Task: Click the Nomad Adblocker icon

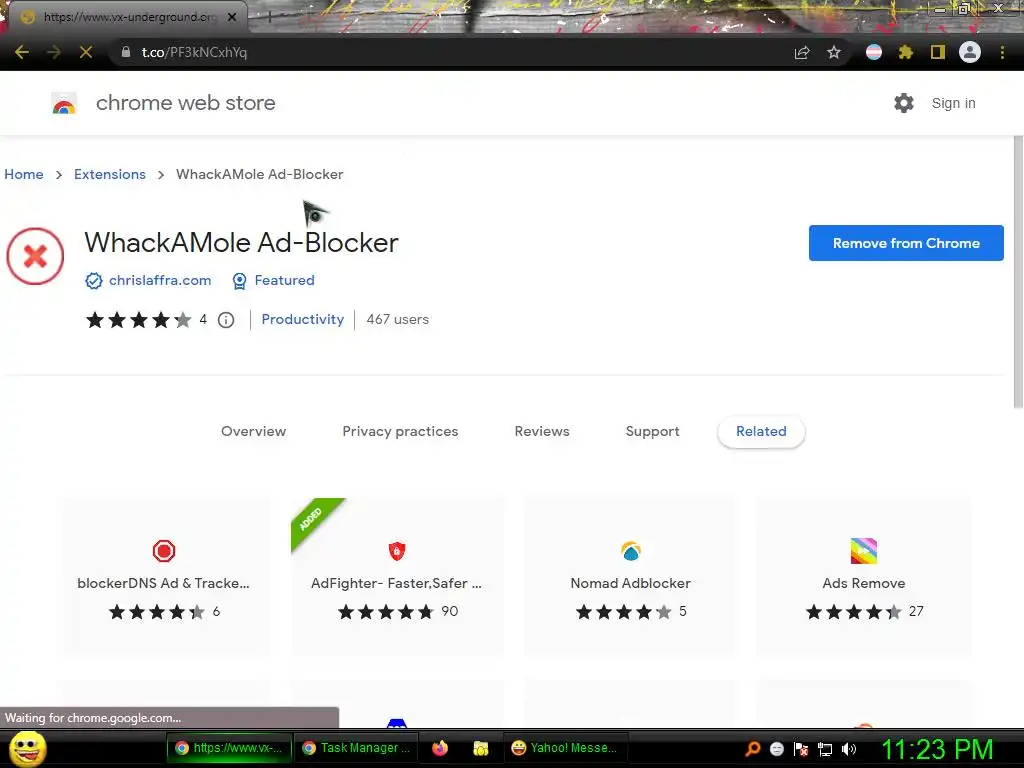Action: point(630,551)
